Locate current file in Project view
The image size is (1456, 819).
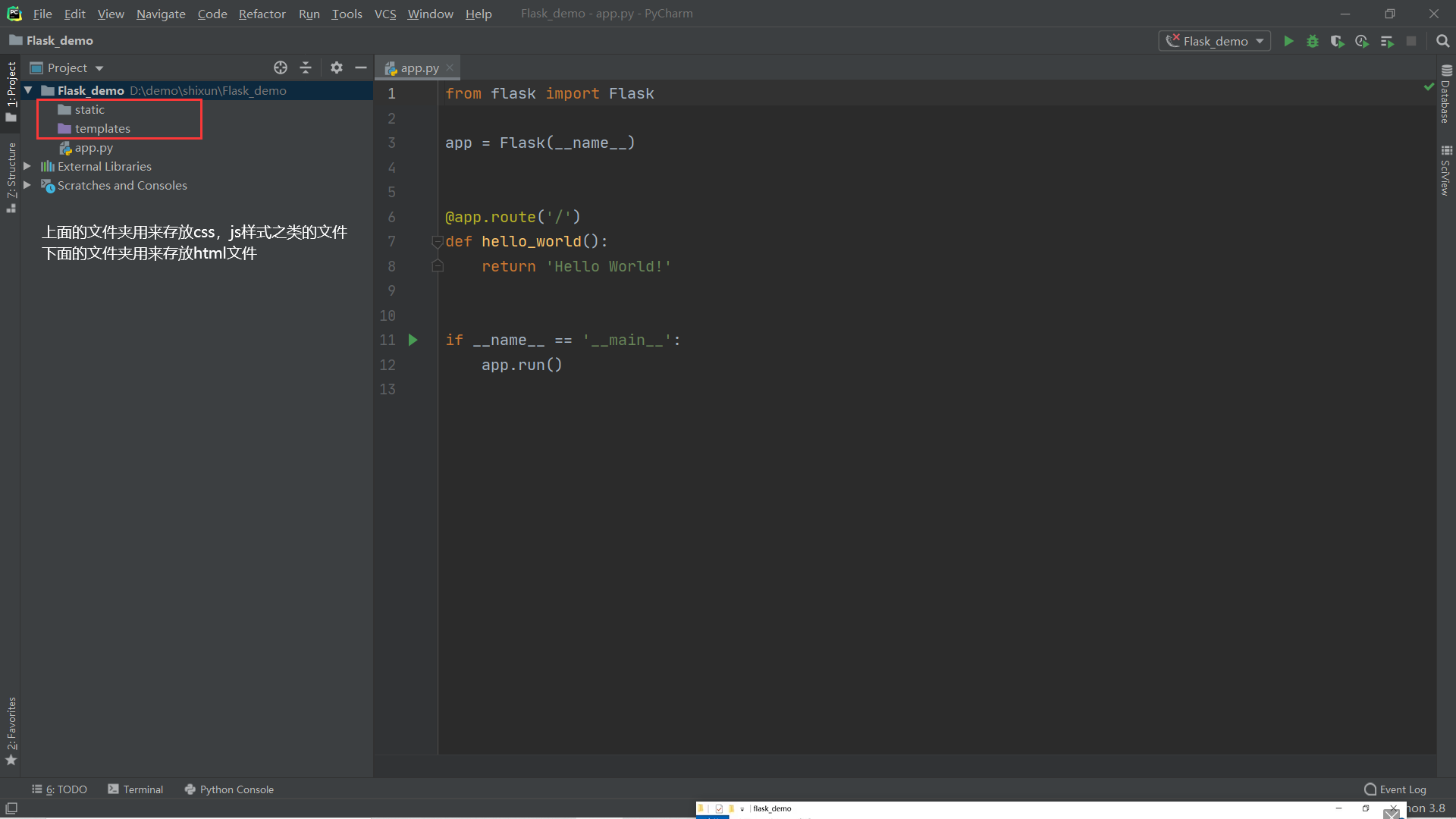pyautogui.click(x=281, y=67)
